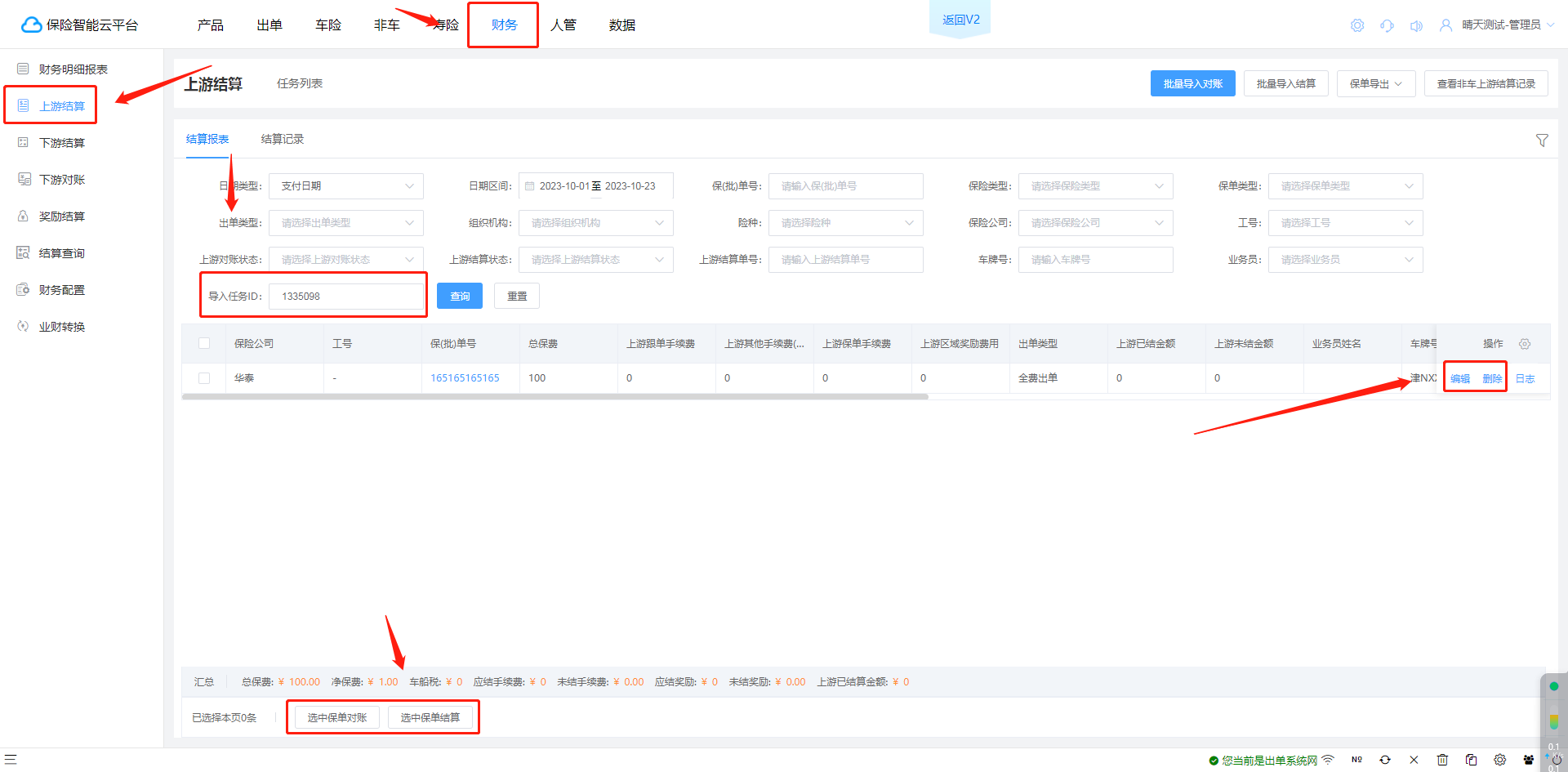Click 批量导入对账 button
Image resolution: width=1568 pixels, height=772 pixels.
click(x=1193, y=83)
